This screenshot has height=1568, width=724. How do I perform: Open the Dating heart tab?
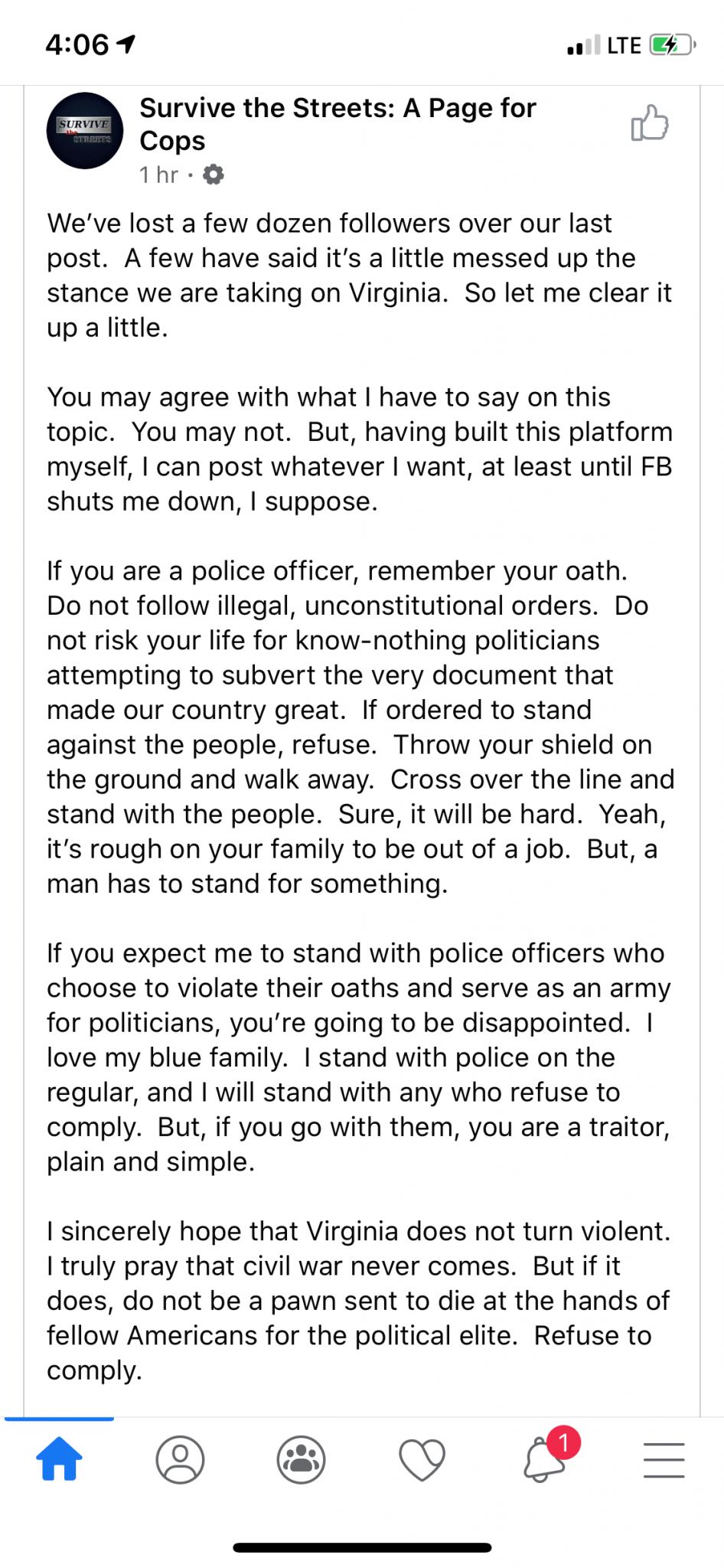(422, 1459)
